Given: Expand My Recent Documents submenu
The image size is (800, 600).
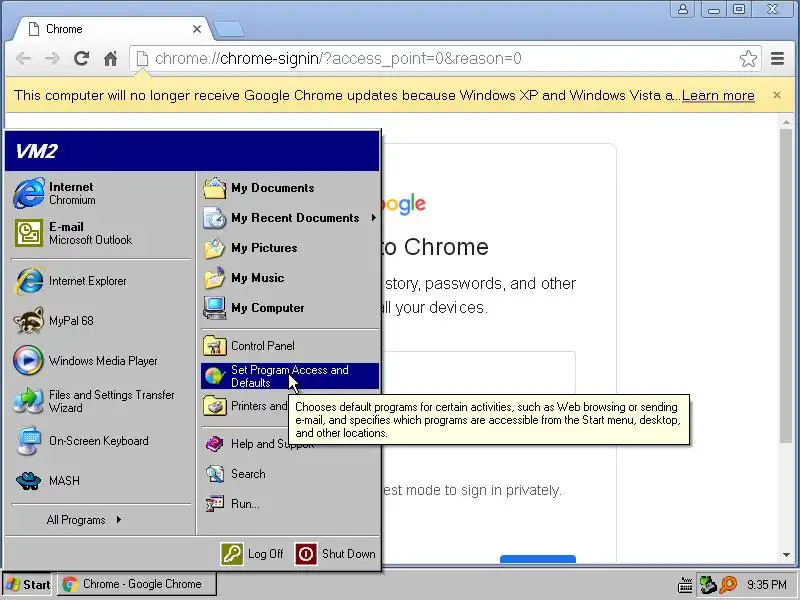Looking at the screenshot, I should click(289, 218).
